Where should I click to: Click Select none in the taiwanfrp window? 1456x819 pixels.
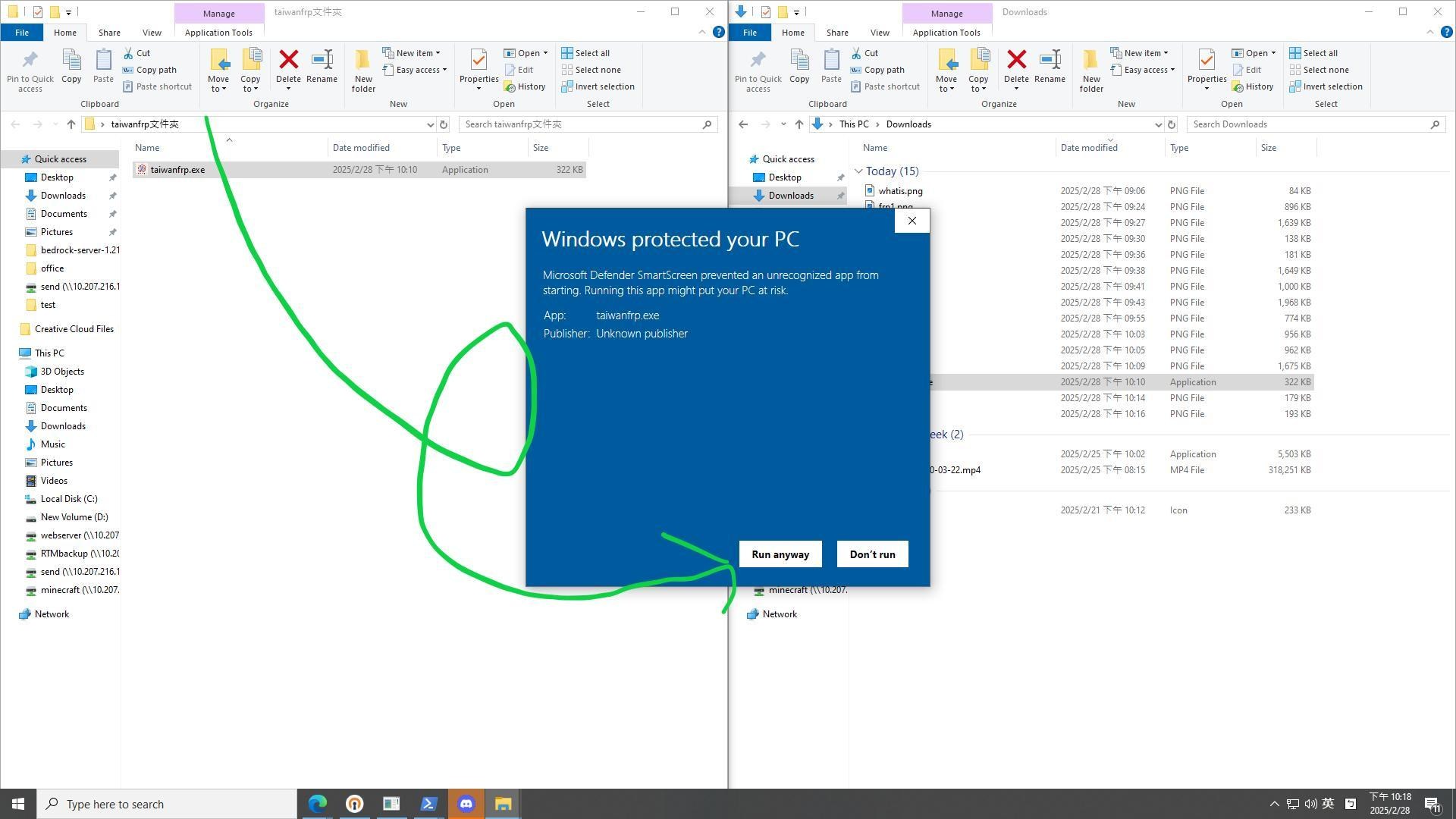coord(591,70)
